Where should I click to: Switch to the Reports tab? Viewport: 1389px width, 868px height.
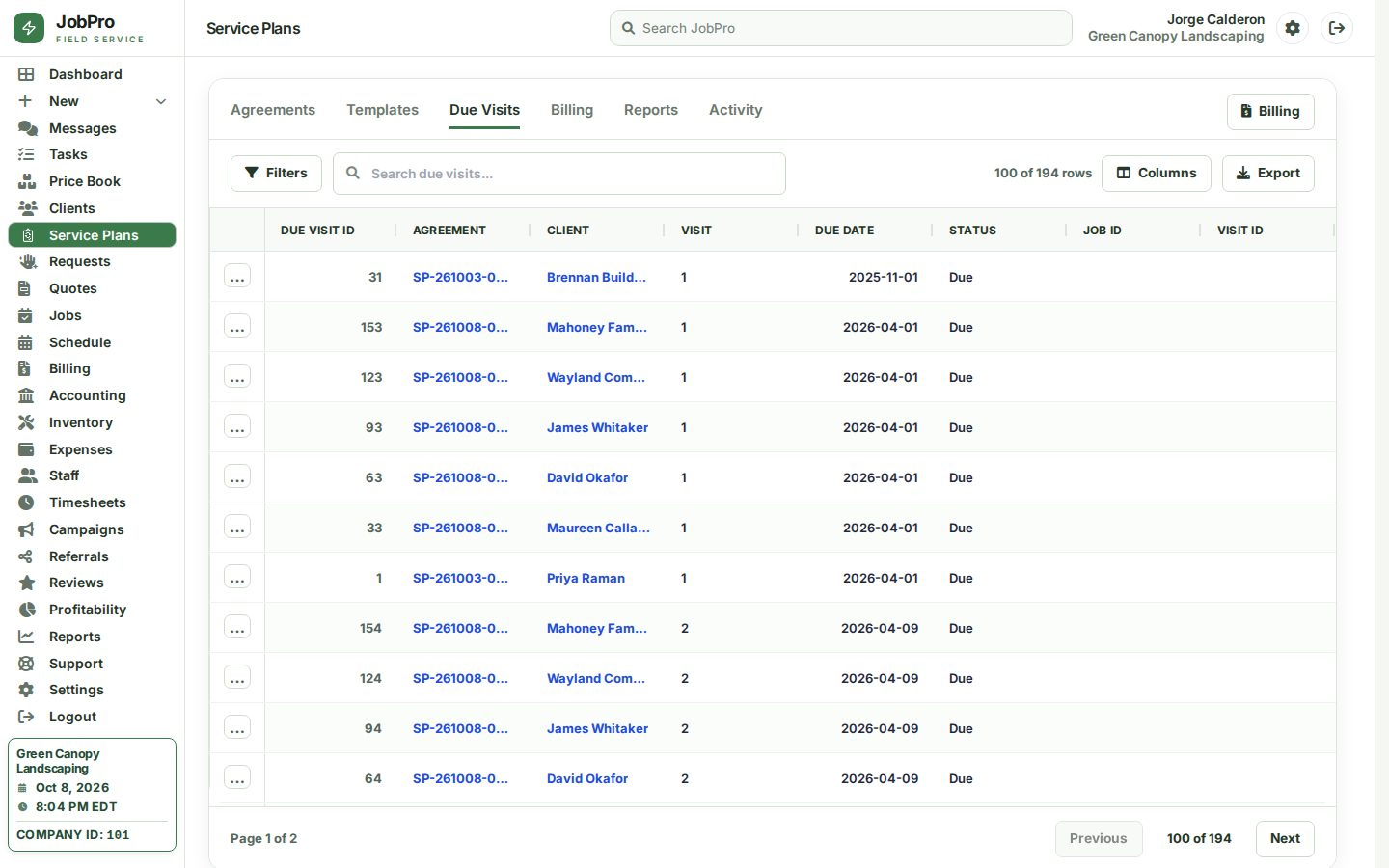pyautogui.click(x=651, y=110)
